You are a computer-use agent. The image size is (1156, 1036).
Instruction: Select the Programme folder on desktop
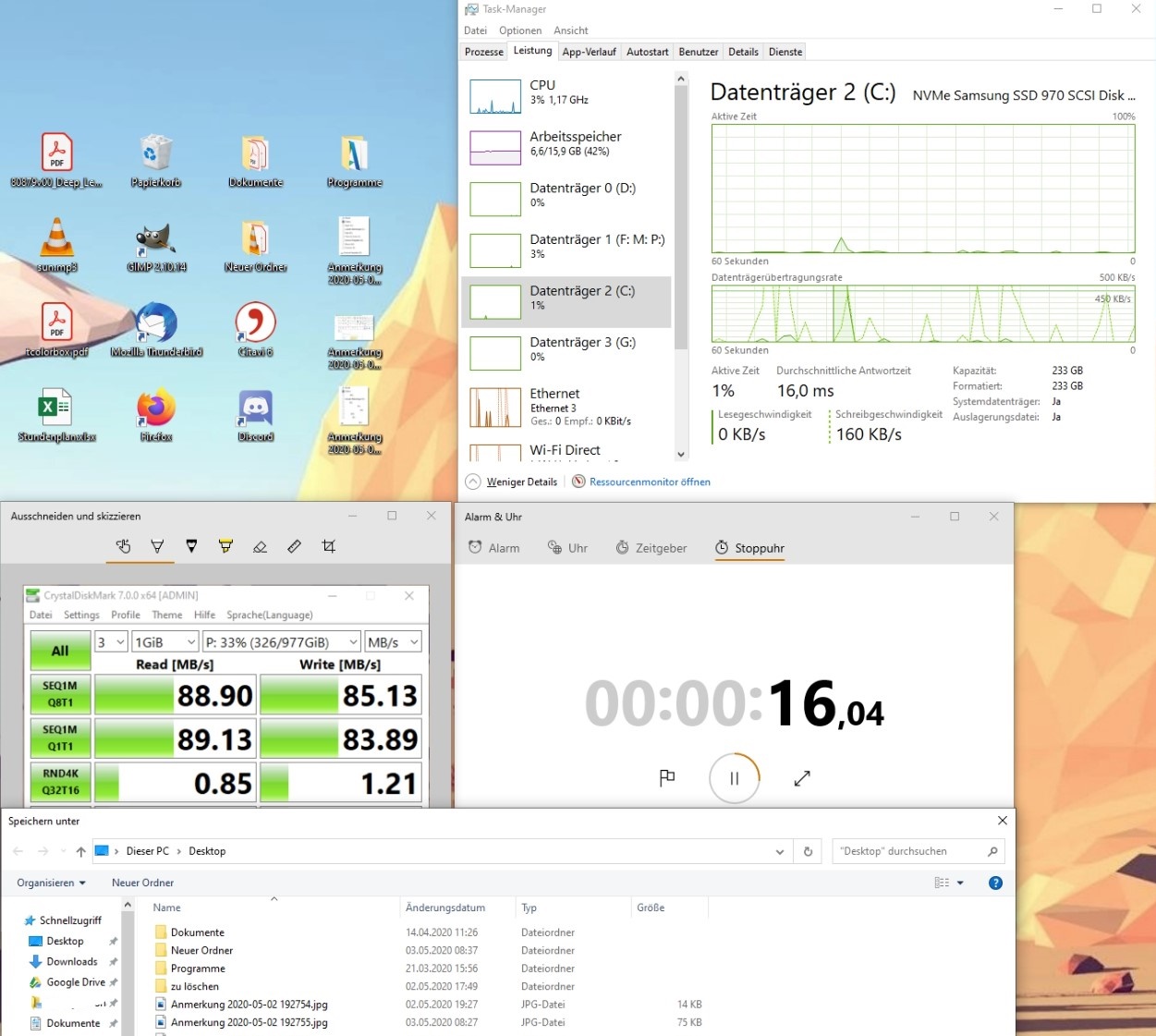point(355,161)
